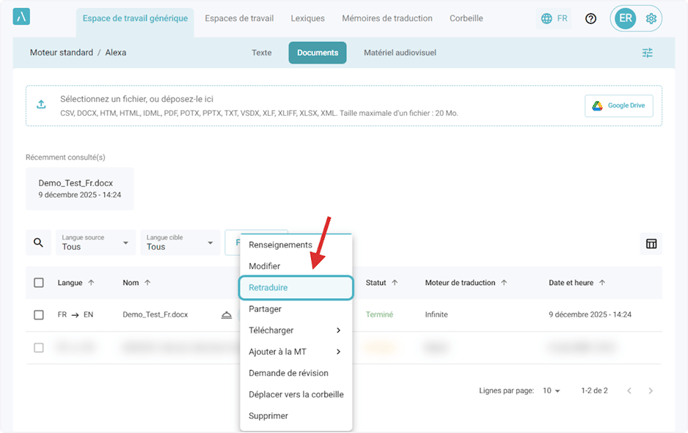
Task: Check the Demo_Test_Fr.docx row checkbox
Action: (x=39, y=315)
